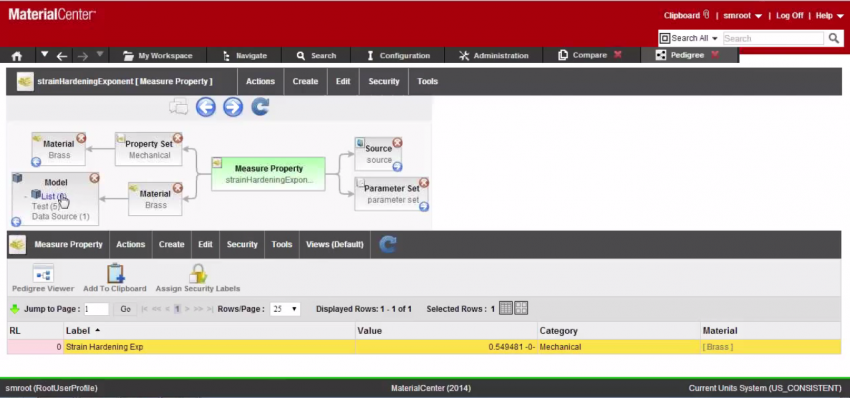Open the Configuration tab

click(x=398, y=55)
